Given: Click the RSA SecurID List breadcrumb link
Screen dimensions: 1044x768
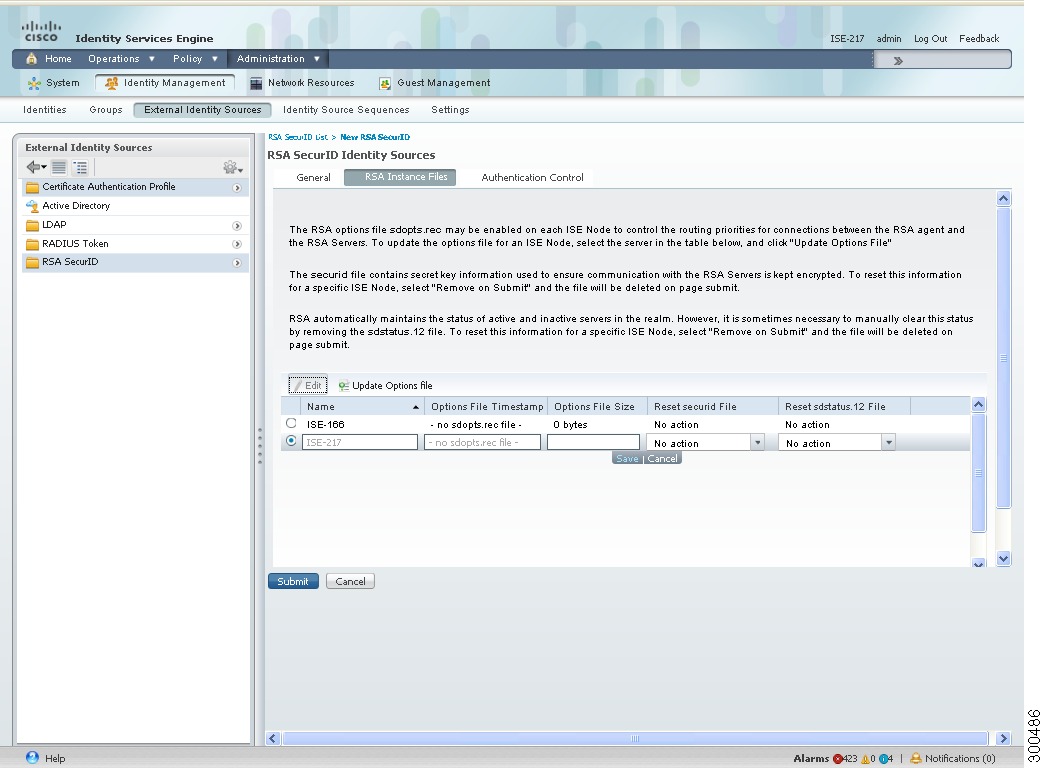Looking at the screenshot, I should tap(298, 137).
